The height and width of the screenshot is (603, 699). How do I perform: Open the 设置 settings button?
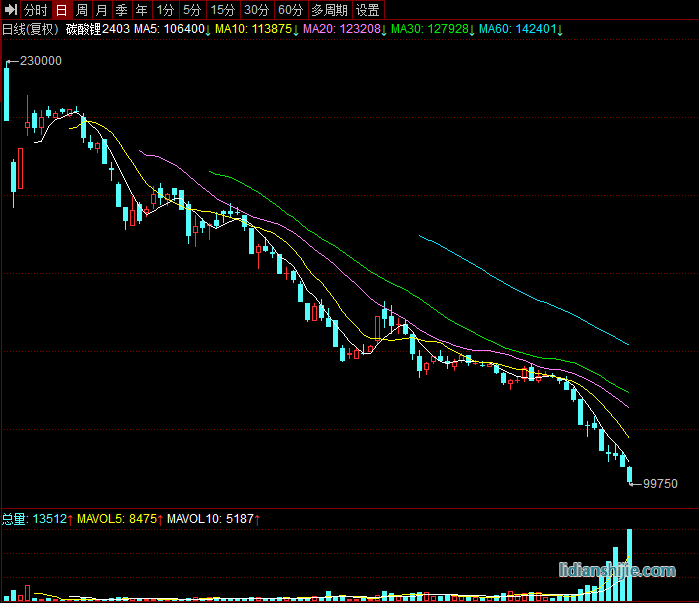[x=368, y=10]
